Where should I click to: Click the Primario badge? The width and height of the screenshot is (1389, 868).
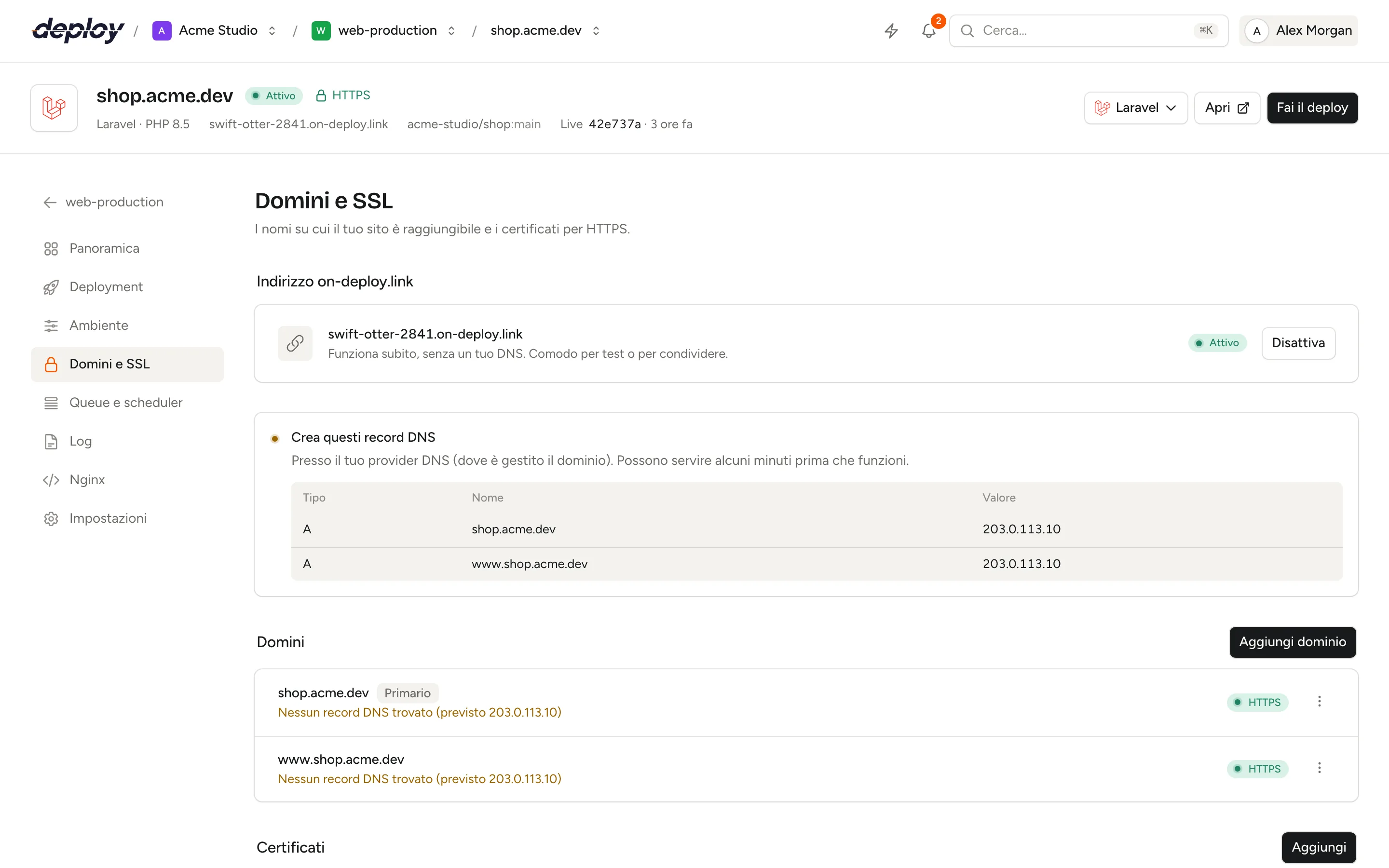point(408,693)
